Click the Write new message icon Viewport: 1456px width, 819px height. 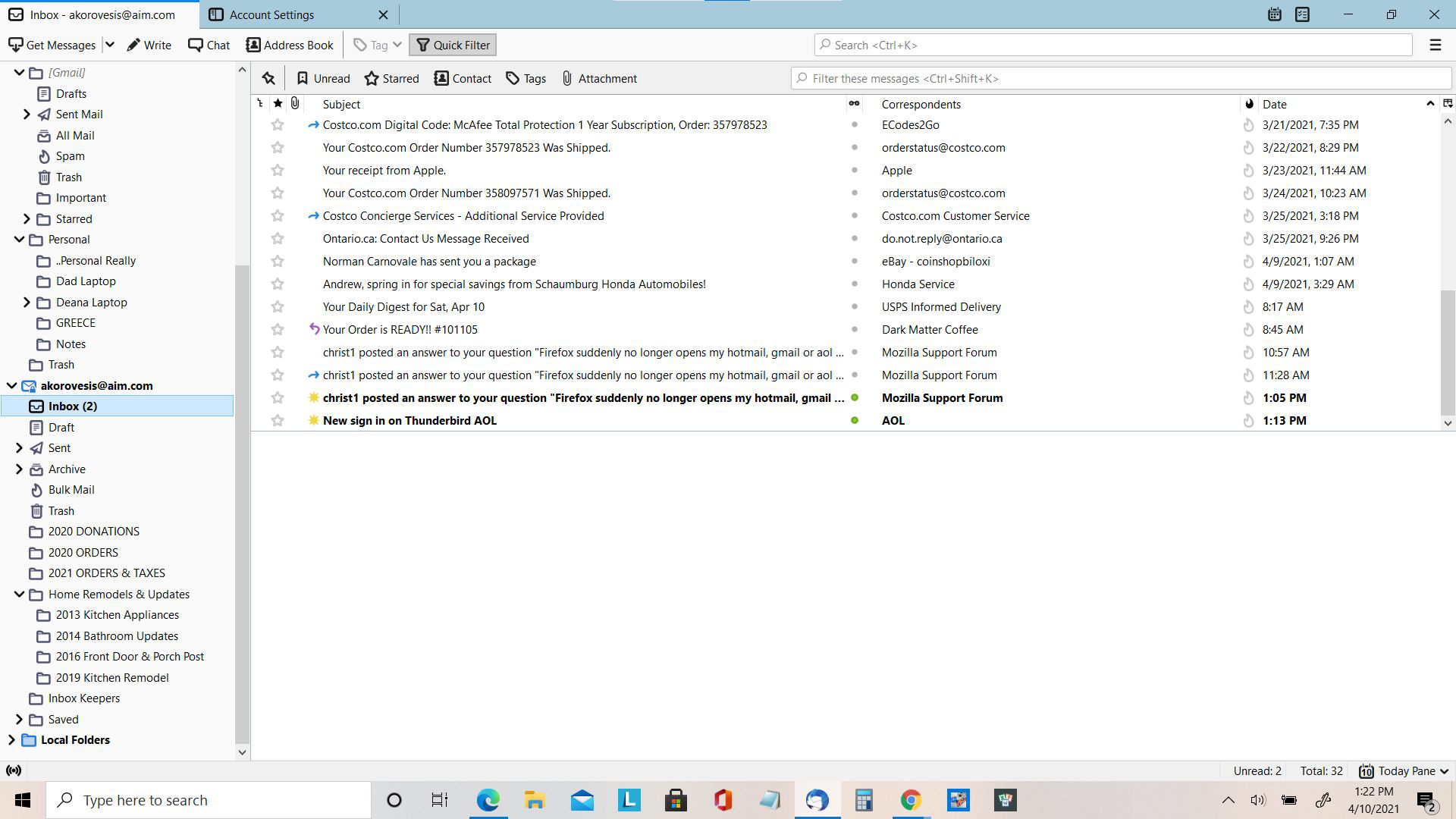coord(149,45)
